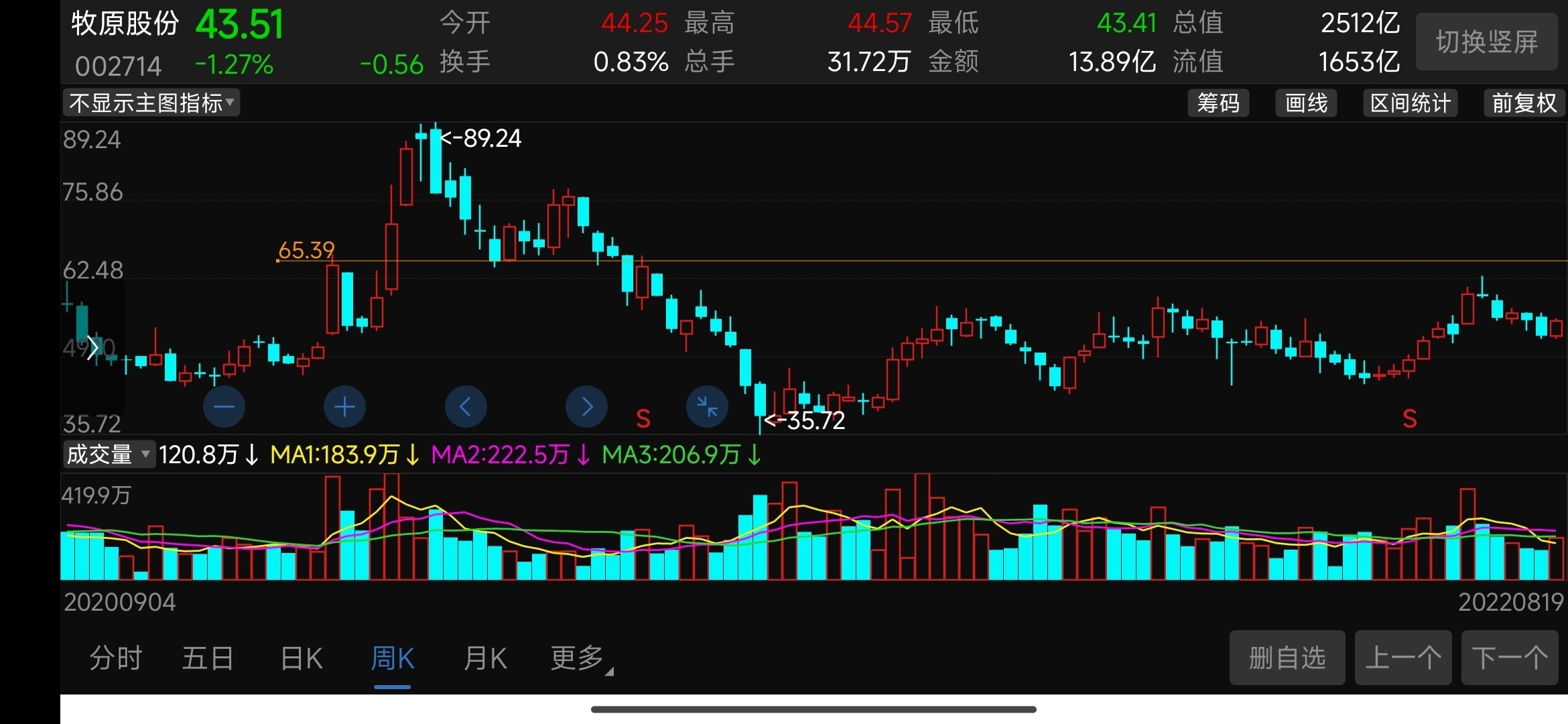
Task: Open the 前复权 adjustment selector
Action: click(x=1524, y=103)
